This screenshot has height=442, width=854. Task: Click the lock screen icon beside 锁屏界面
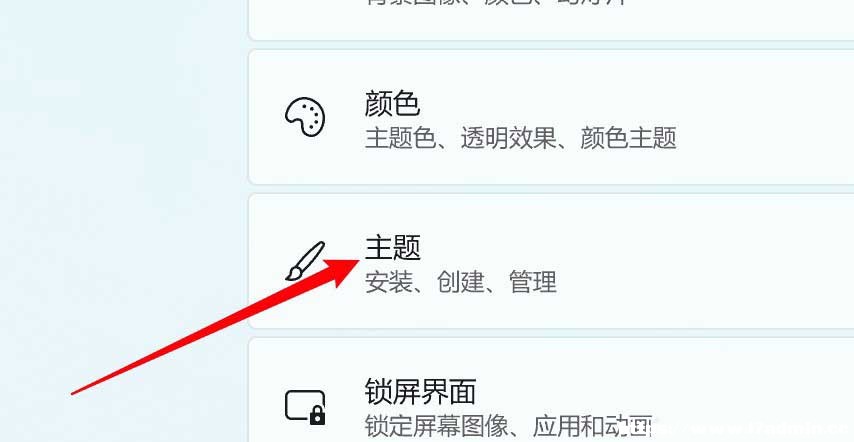click(305, 407)
